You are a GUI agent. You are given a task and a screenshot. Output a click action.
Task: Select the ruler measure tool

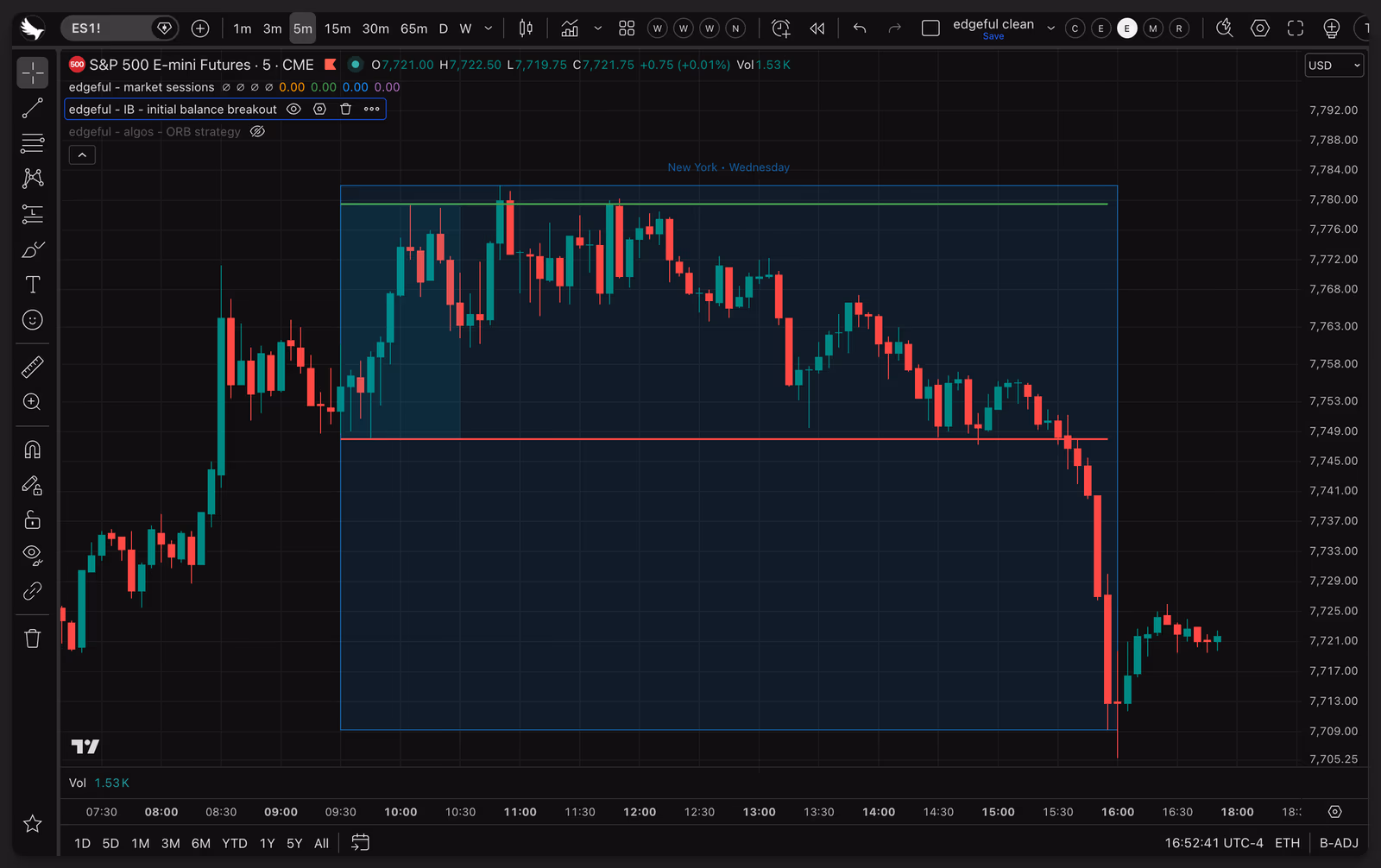tap(33, 367)
